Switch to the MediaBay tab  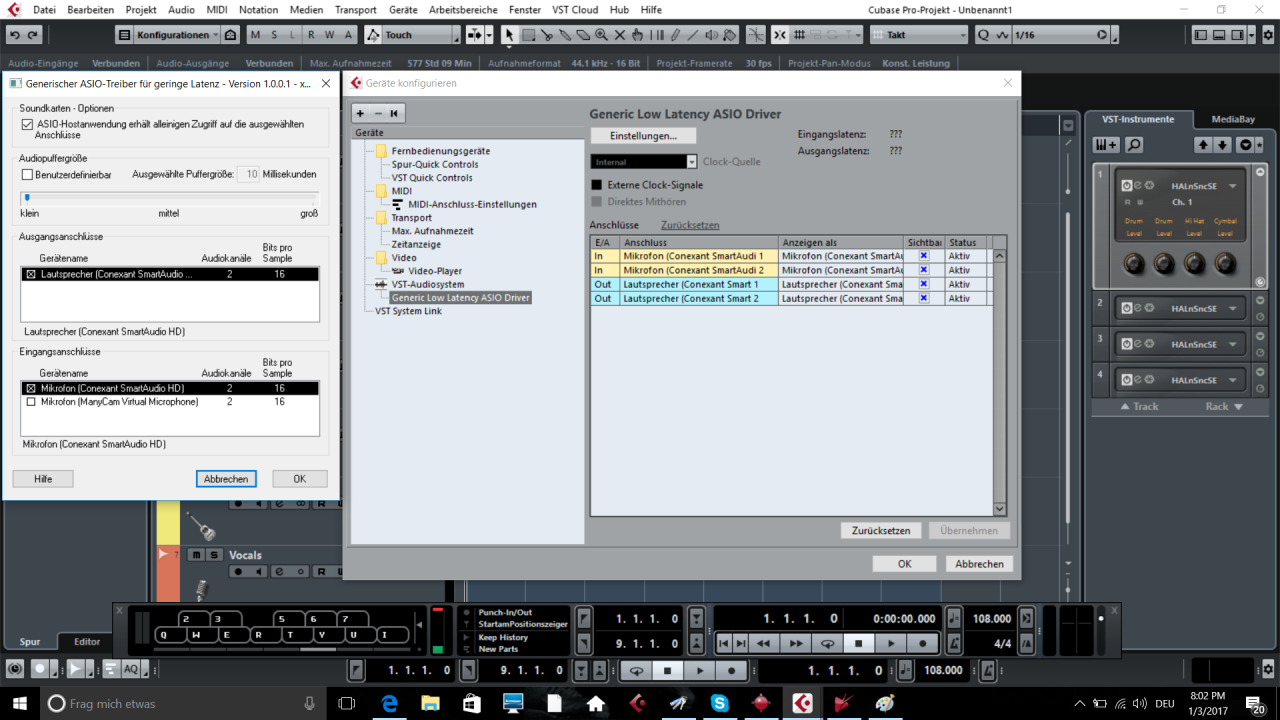[x=1233, y=119]
